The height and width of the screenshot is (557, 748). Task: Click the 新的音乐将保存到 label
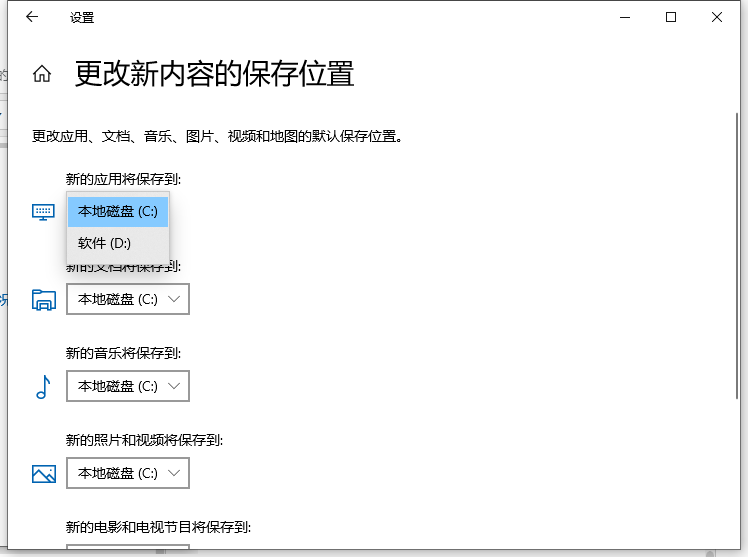tap(123, 353)
